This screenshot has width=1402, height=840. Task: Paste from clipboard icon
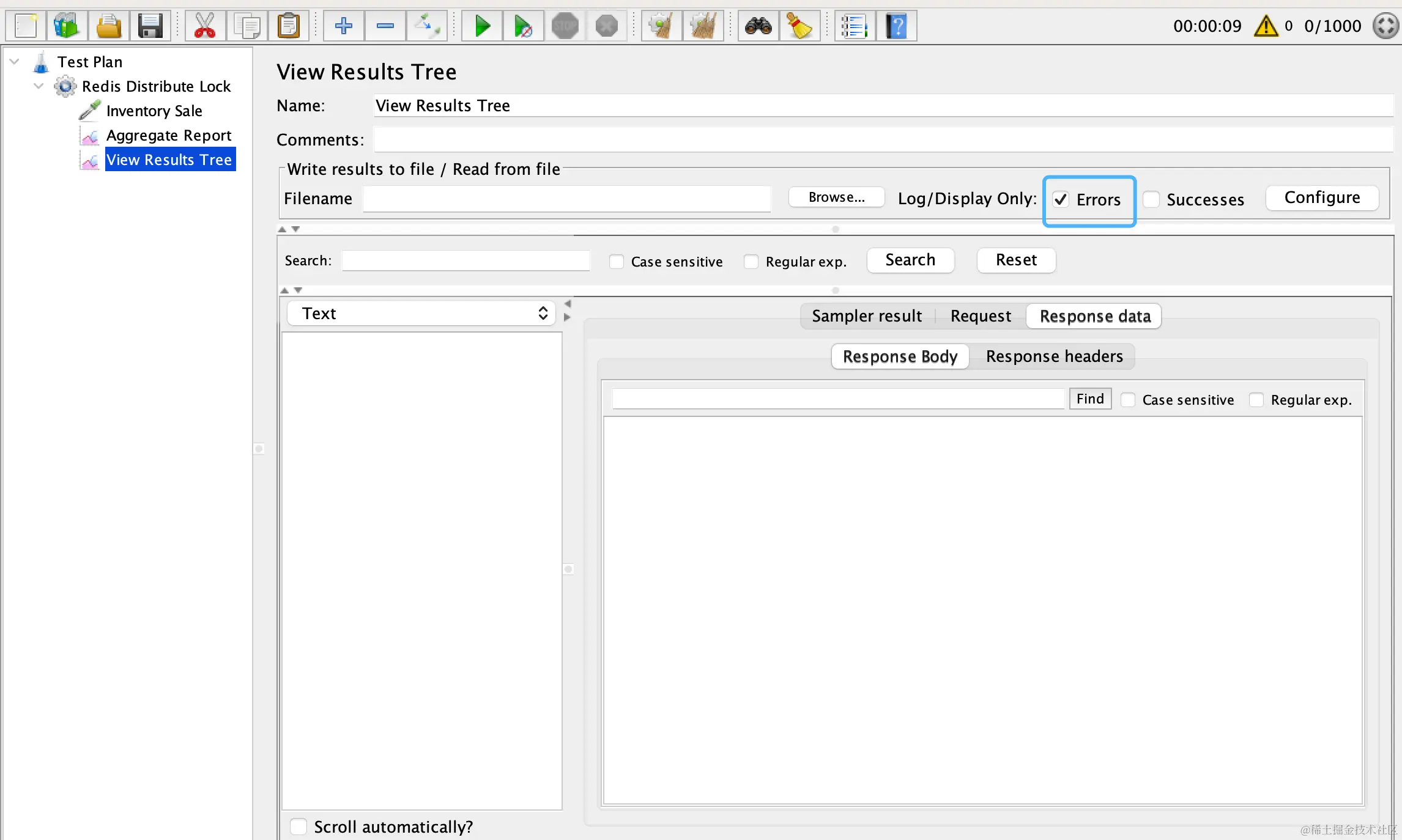[x=288, y=26]
